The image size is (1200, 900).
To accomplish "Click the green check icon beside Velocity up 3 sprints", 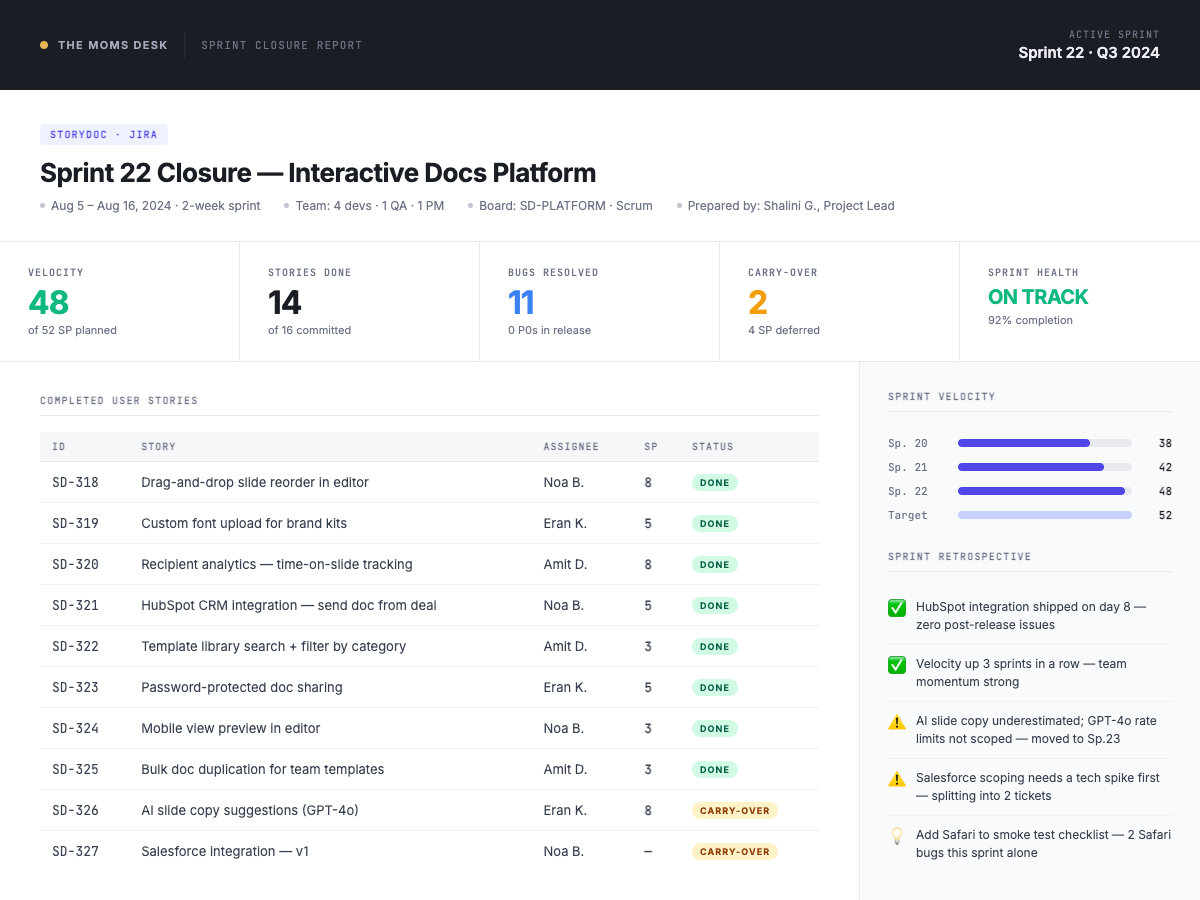I will 897,664.
